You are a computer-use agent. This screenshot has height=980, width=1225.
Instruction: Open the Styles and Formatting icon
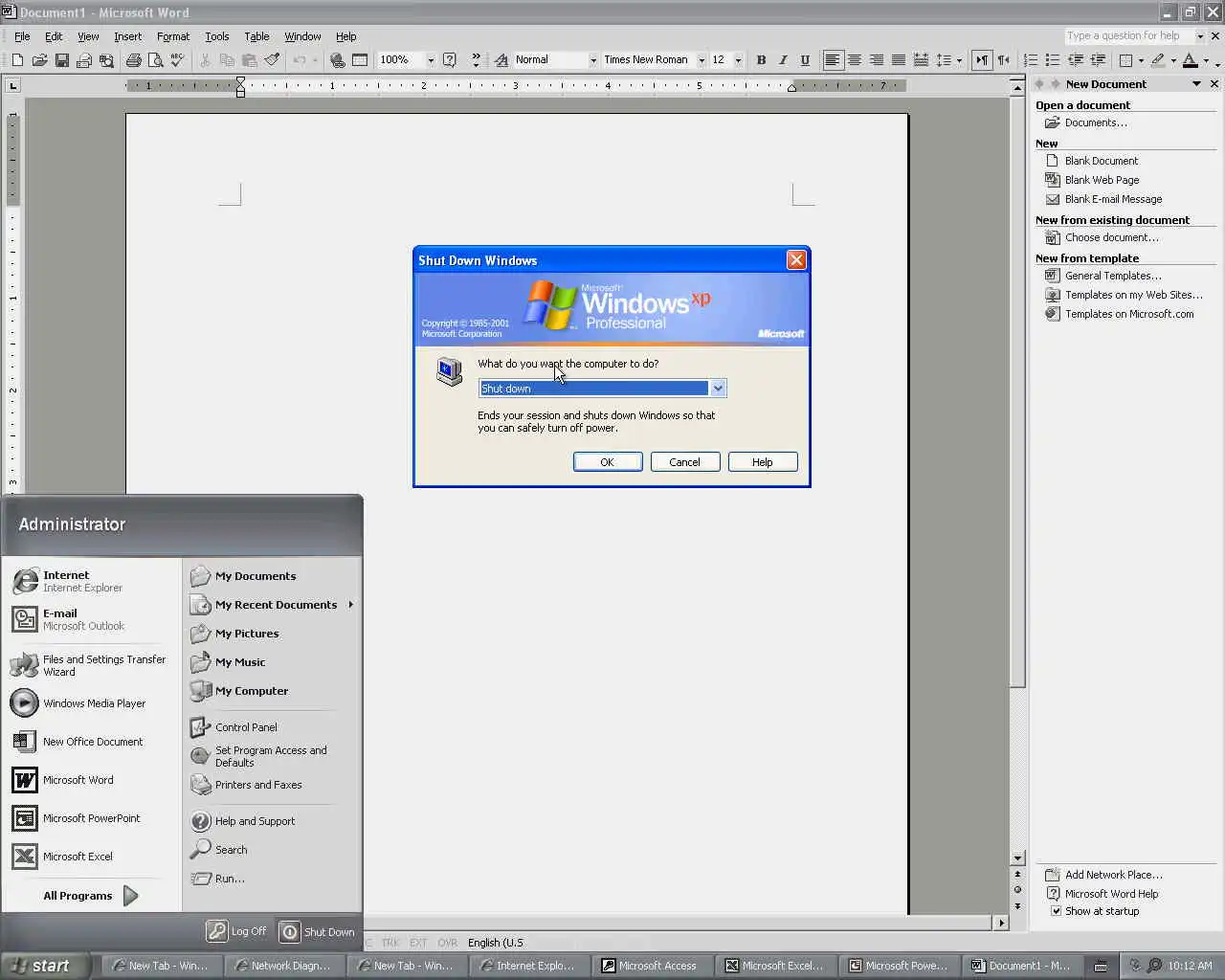pos(501,59)
